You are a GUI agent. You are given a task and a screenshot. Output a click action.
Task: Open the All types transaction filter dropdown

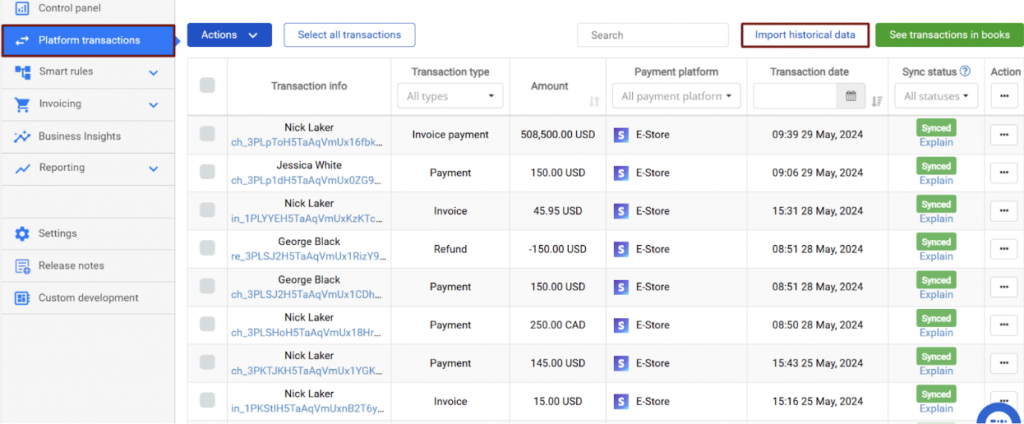451,96
